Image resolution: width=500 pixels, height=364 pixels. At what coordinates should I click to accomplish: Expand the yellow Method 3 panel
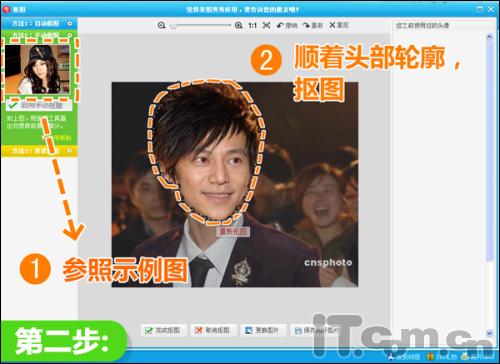(x=39, y=151)
